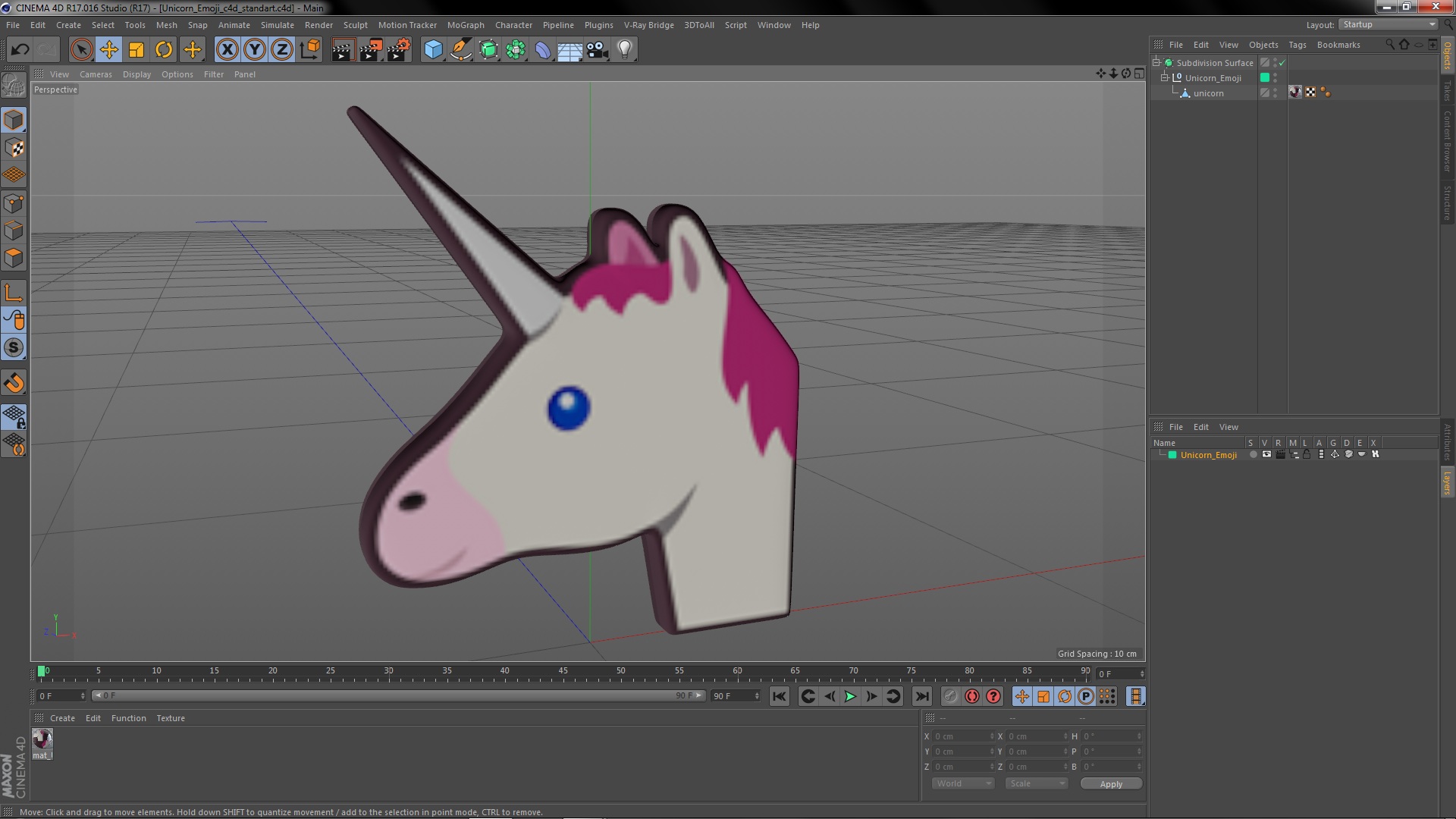The height and width of the screenshot is (819, 1456).
Task: Activate the Scale tool
Action: (136, 50)
